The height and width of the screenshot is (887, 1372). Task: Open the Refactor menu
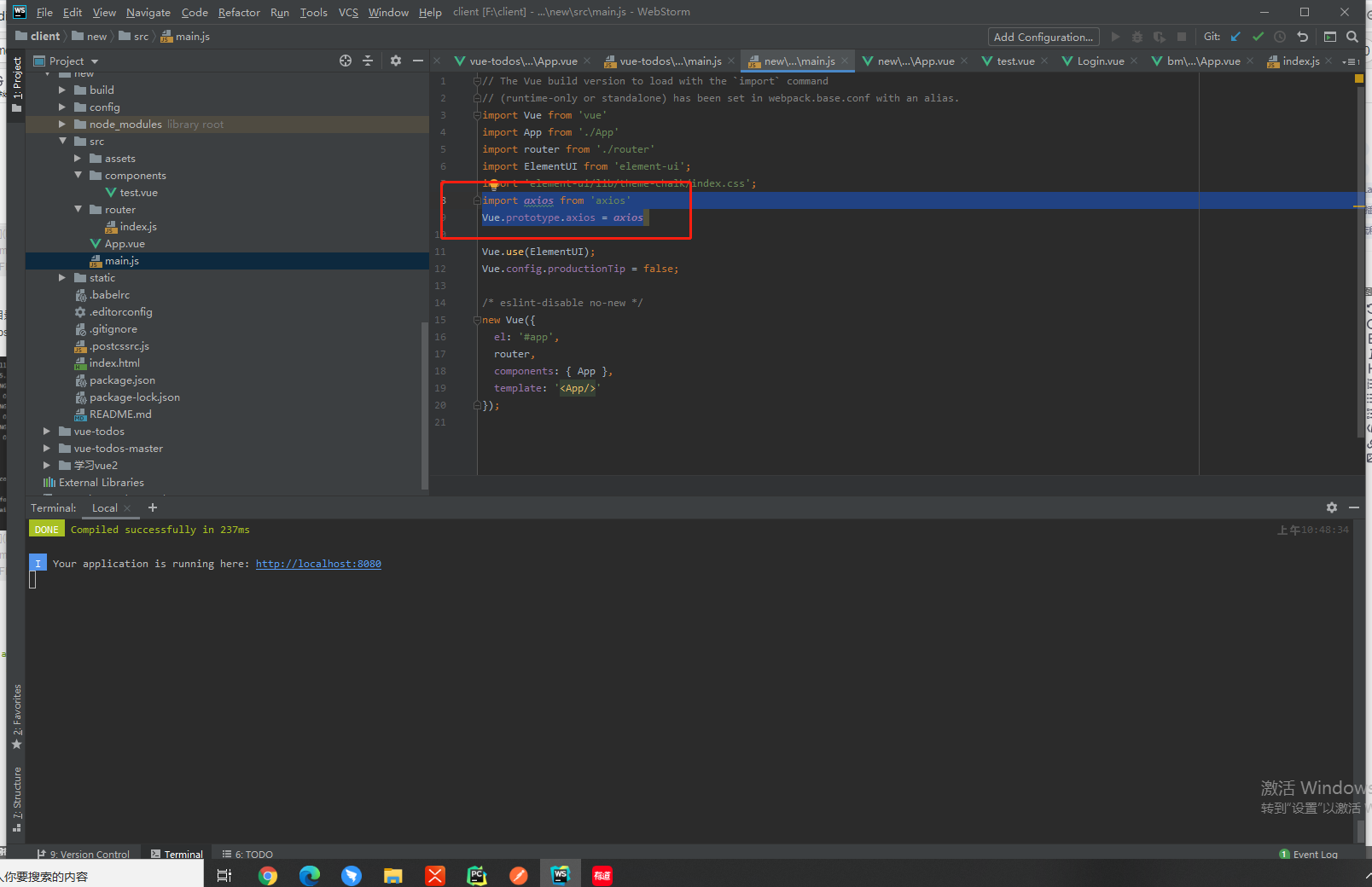[239, 12]
